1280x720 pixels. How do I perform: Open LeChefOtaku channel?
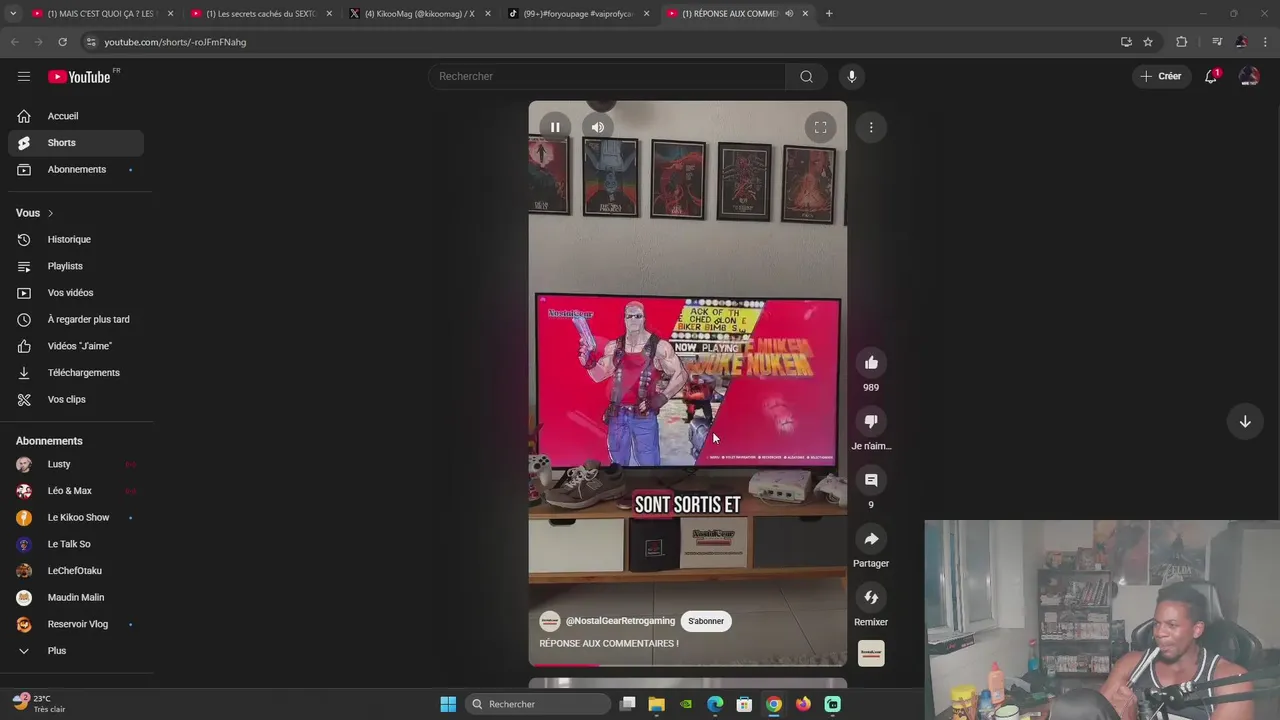coord(76,571)
